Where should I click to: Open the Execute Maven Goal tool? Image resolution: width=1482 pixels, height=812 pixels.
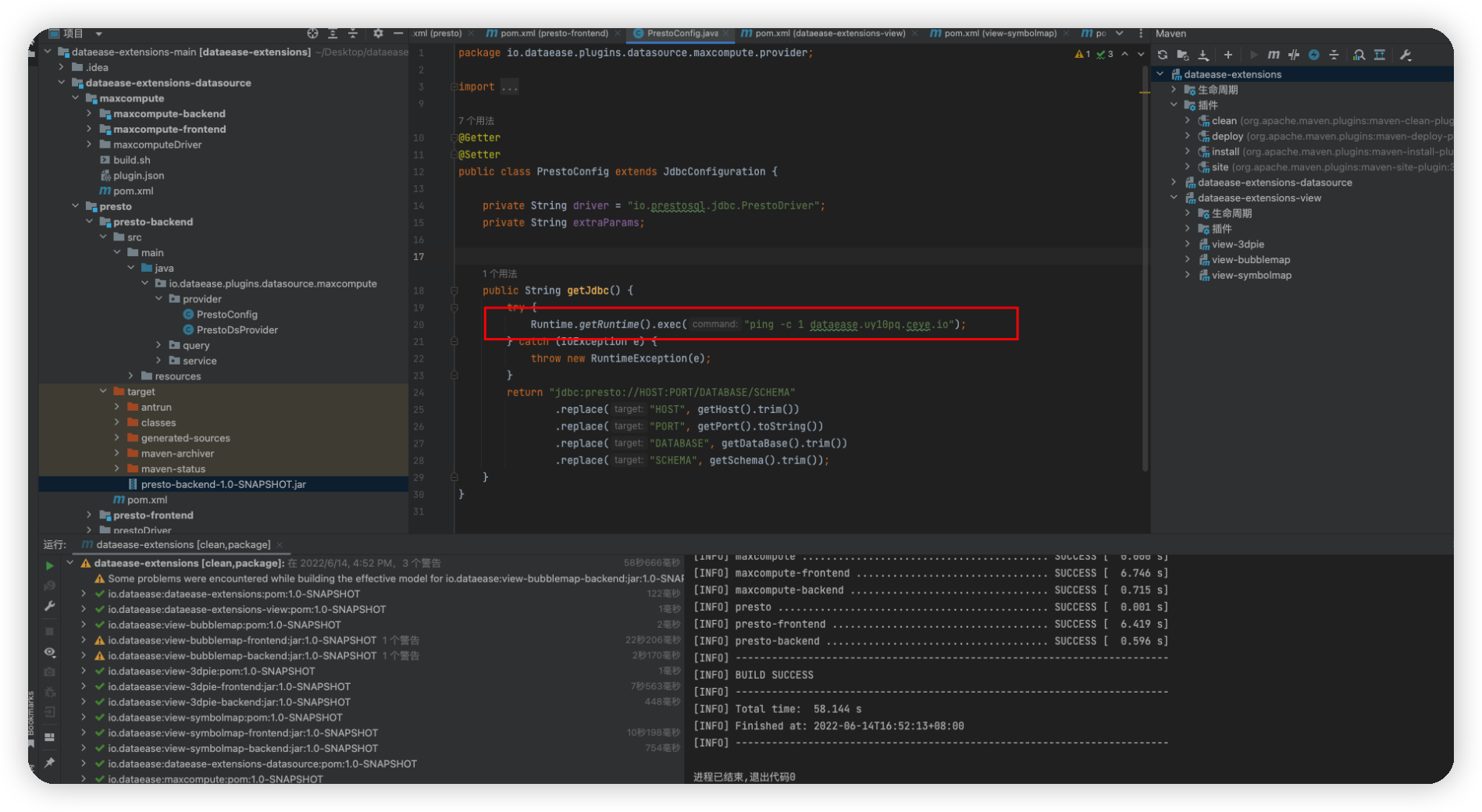pos(1274,55)
